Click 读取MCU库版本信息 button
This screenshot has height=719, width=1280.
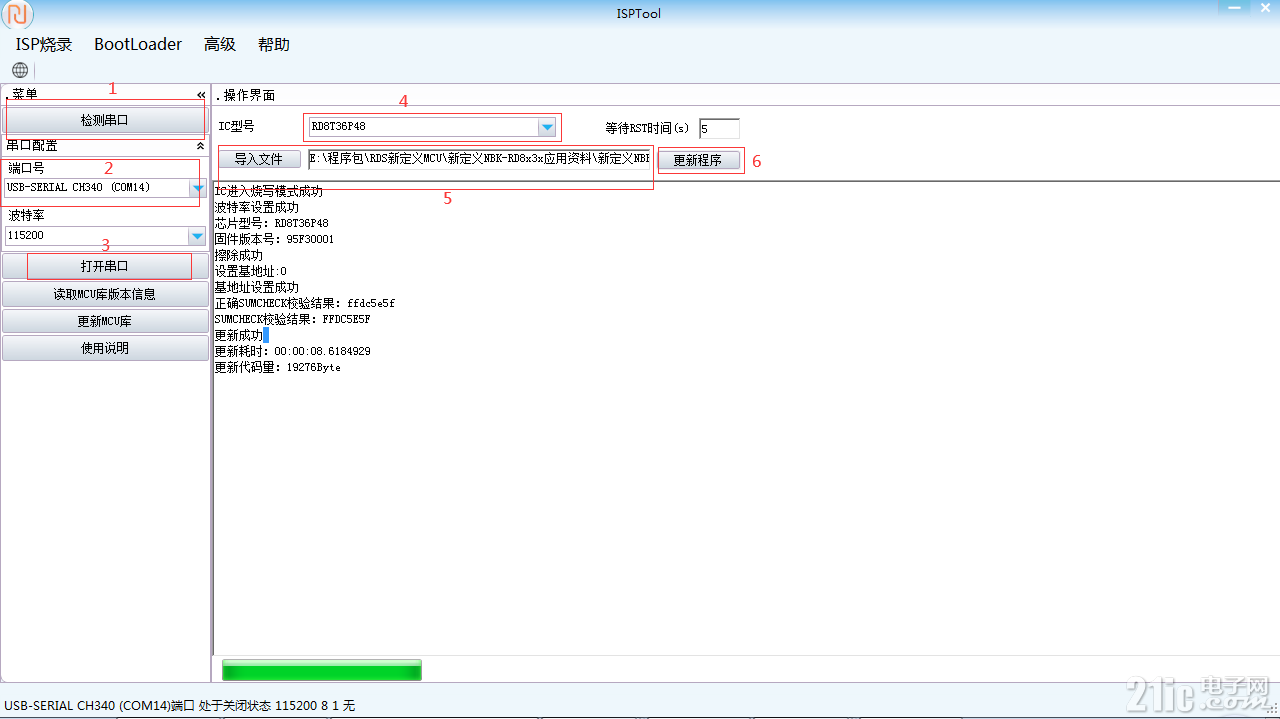coord(105,294)
